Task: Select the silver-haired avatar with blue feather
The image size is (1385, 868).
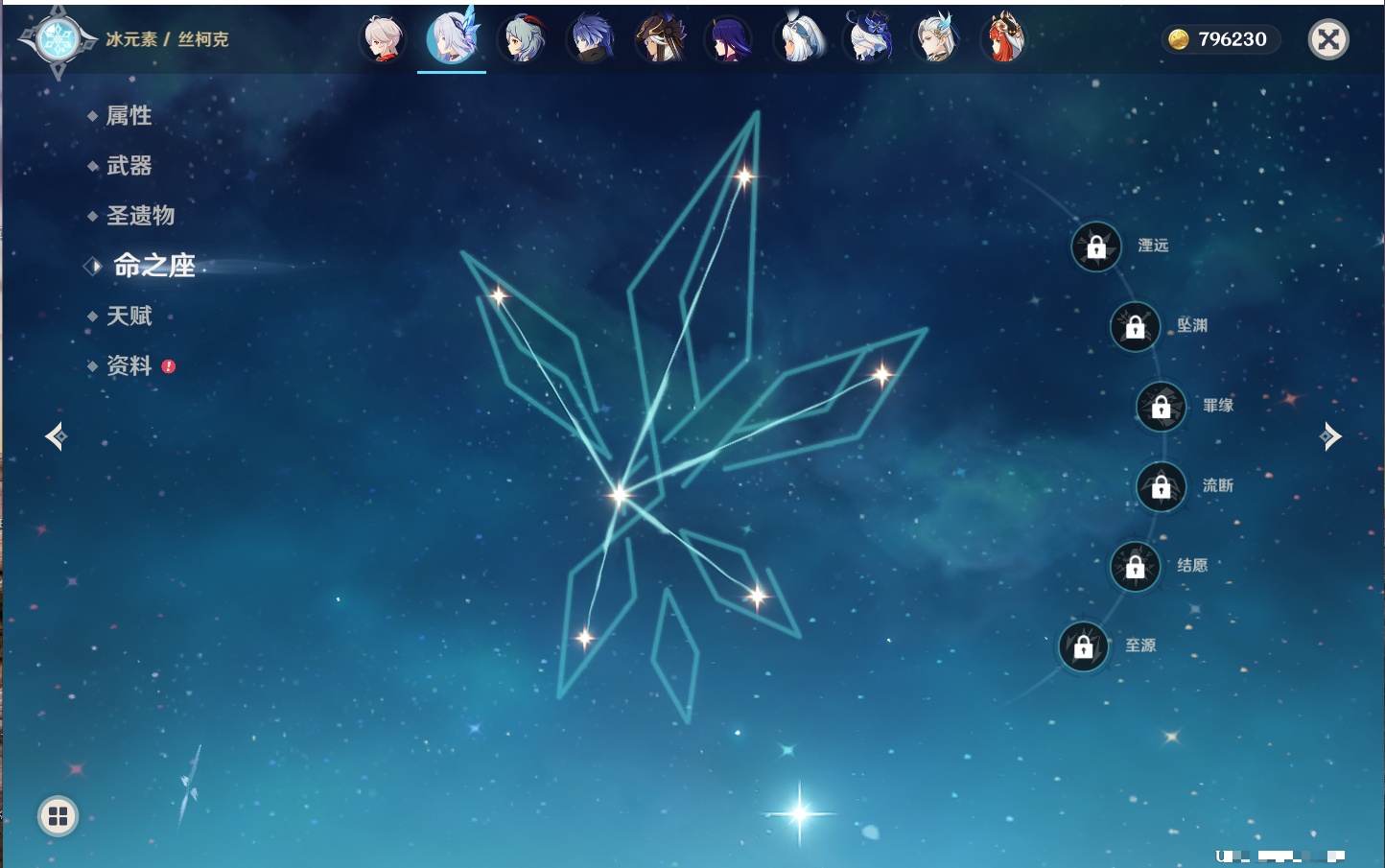Action: 936,39
